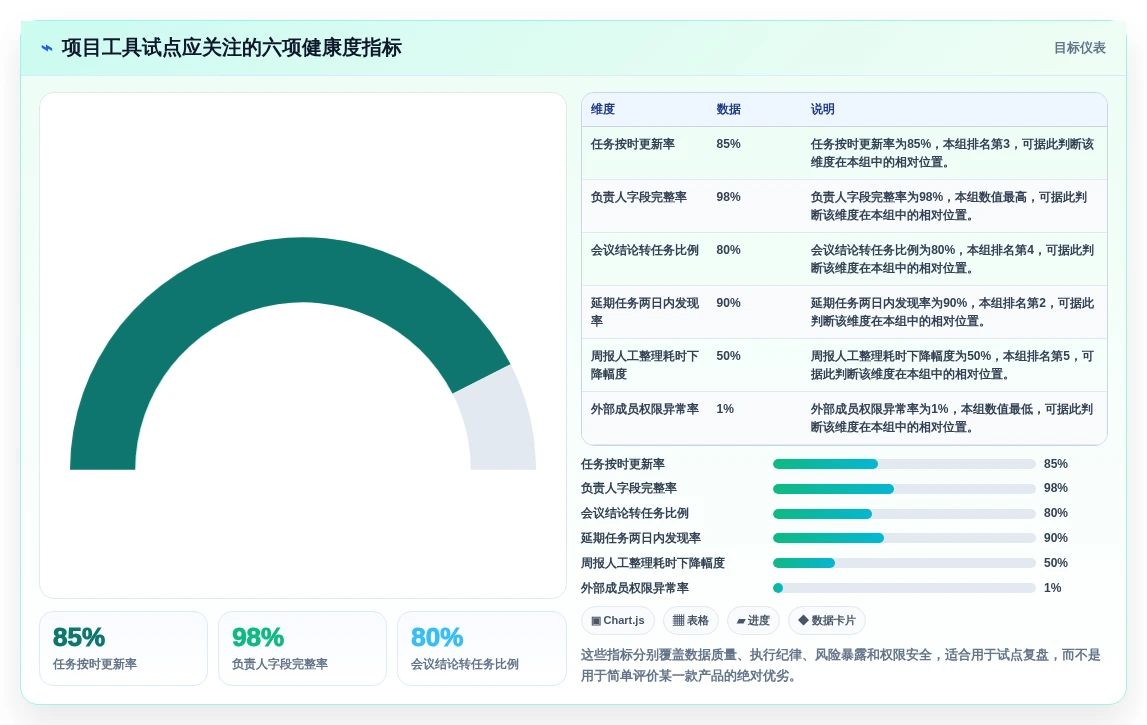1147x725 pixels.
Task: Click the 1% value in the table
Action: coord(725,409)
